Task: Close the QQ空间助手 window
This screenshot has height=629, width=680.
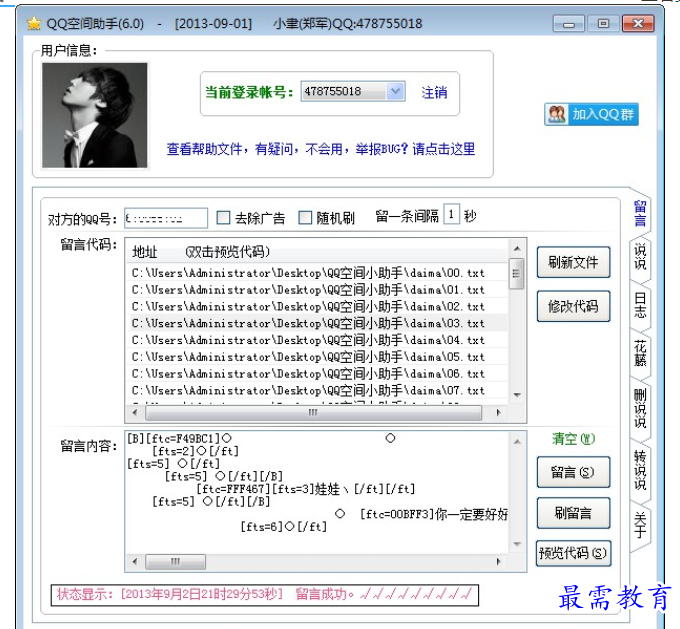Action: [638, 24]
